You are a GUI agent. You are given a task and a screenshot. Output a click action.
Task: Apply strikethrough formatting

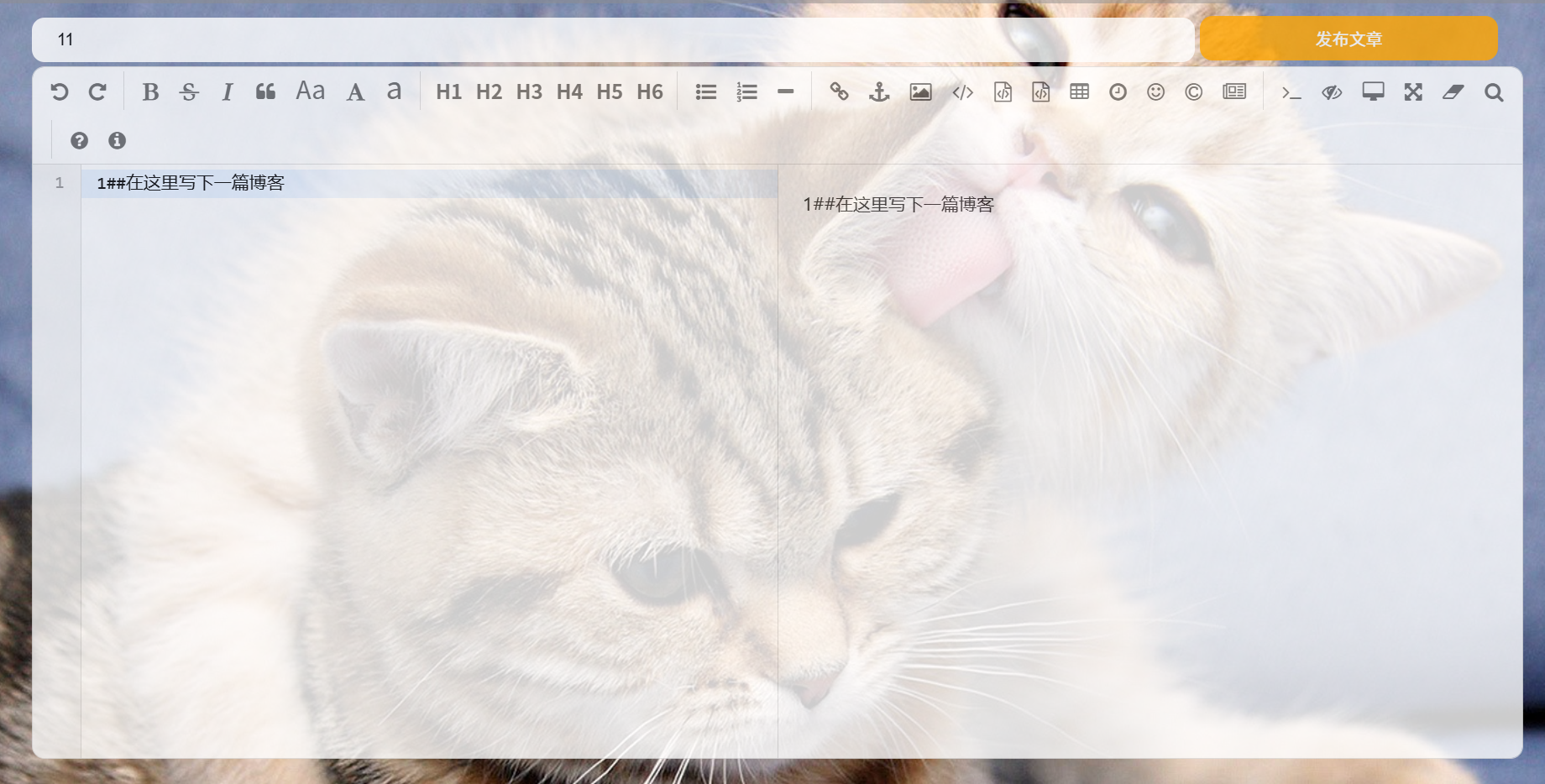(189, 91)
